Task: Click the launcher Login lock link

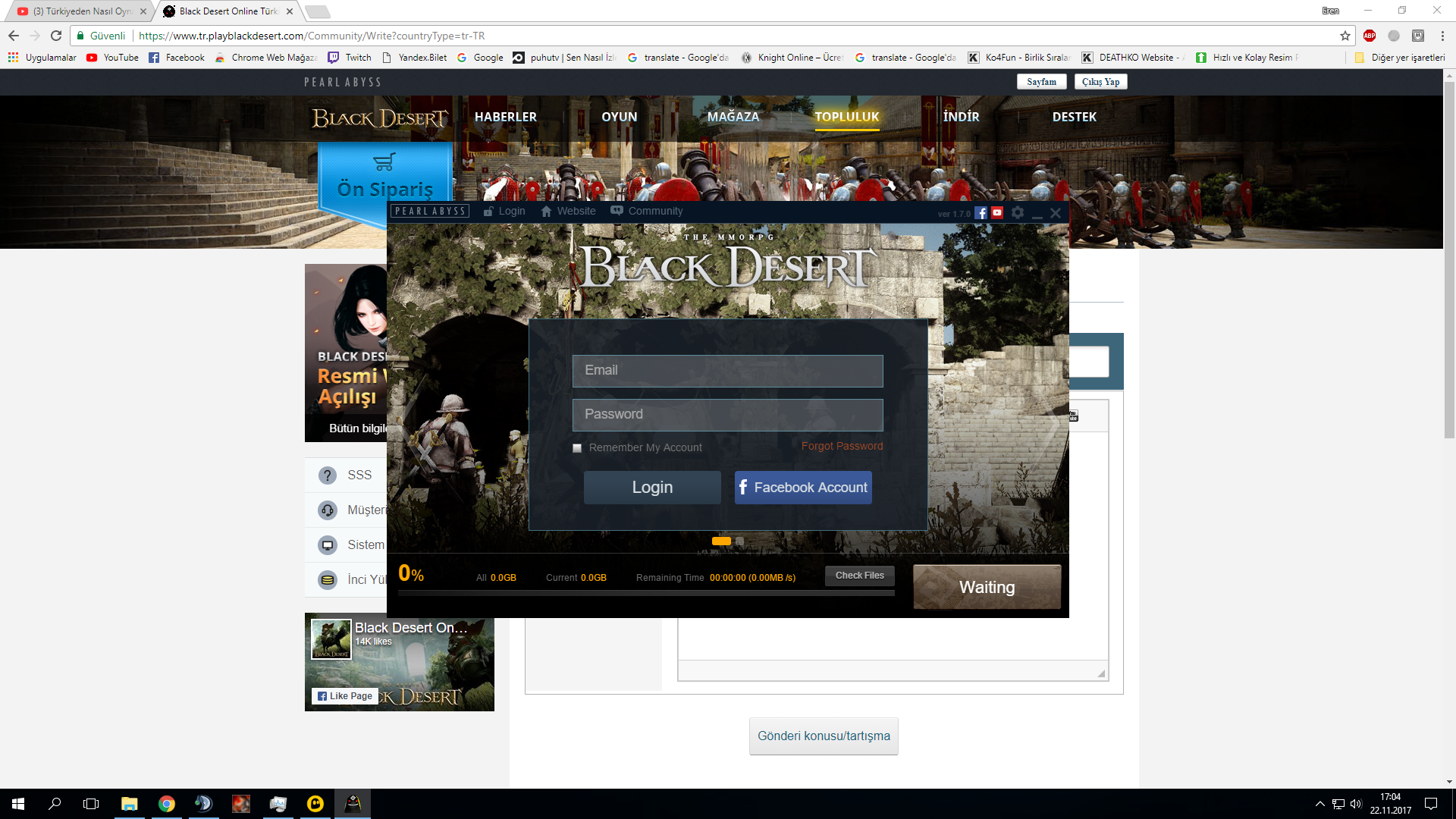Action: point(504,211)
